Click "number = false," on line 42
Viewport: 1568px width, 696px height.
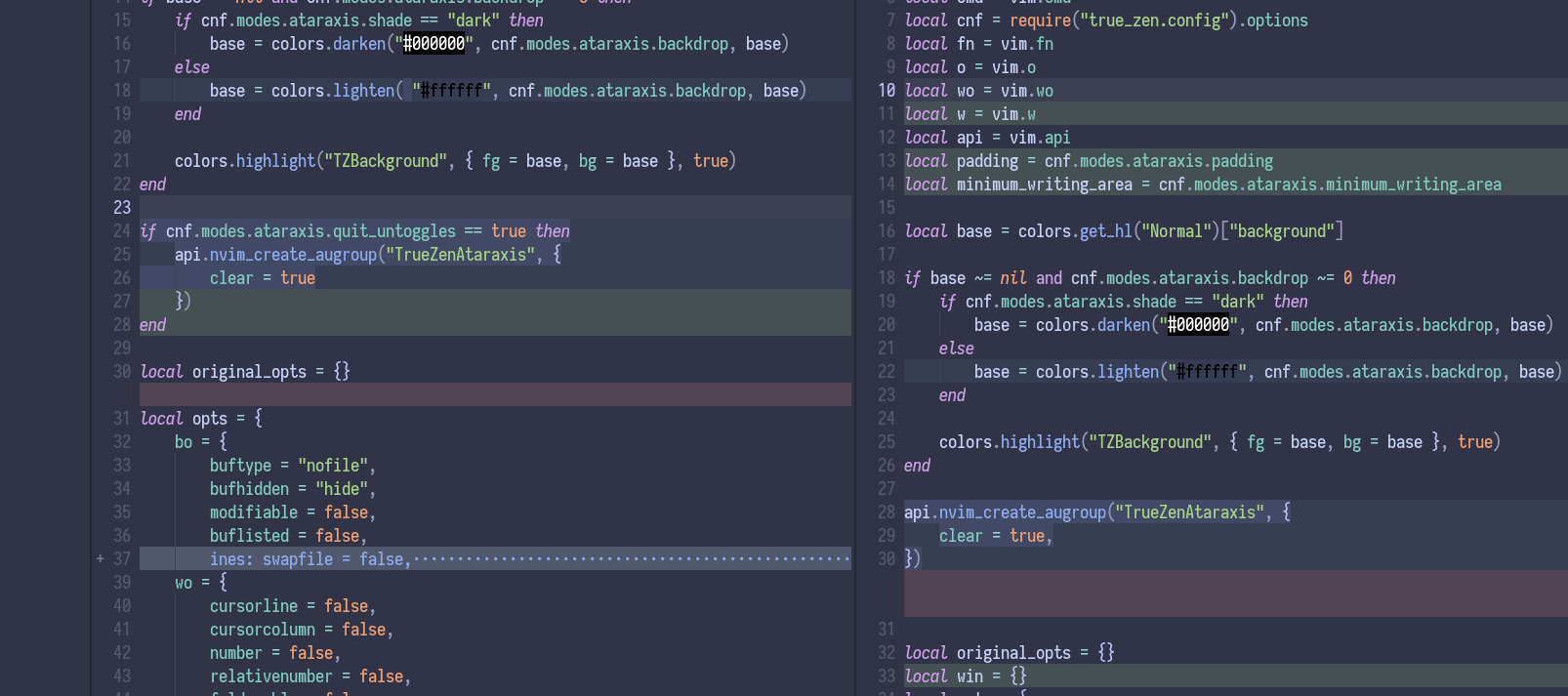(x=275, y=653)
